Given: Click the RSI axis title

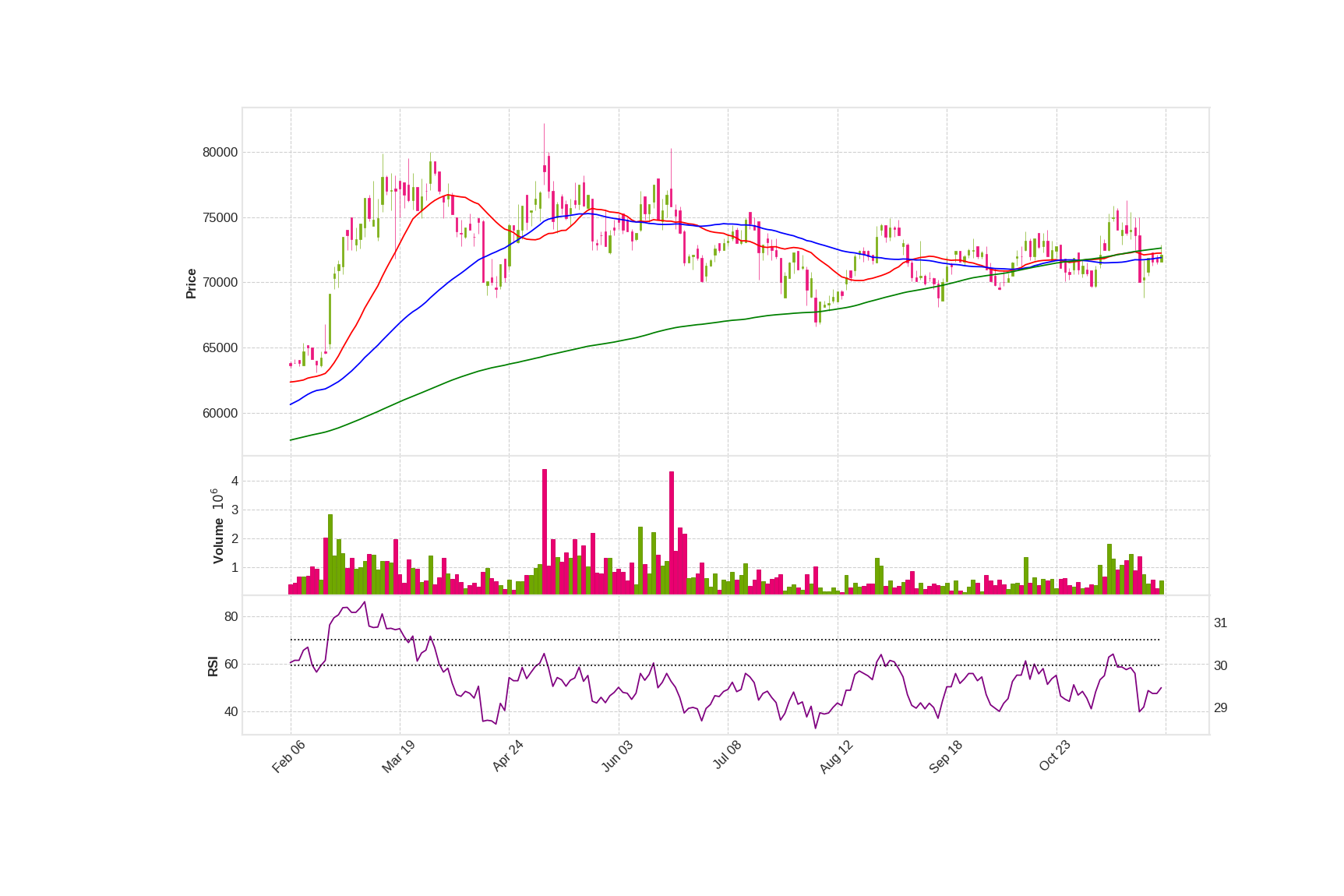Looking at the screenshot, I should [213, 666].
